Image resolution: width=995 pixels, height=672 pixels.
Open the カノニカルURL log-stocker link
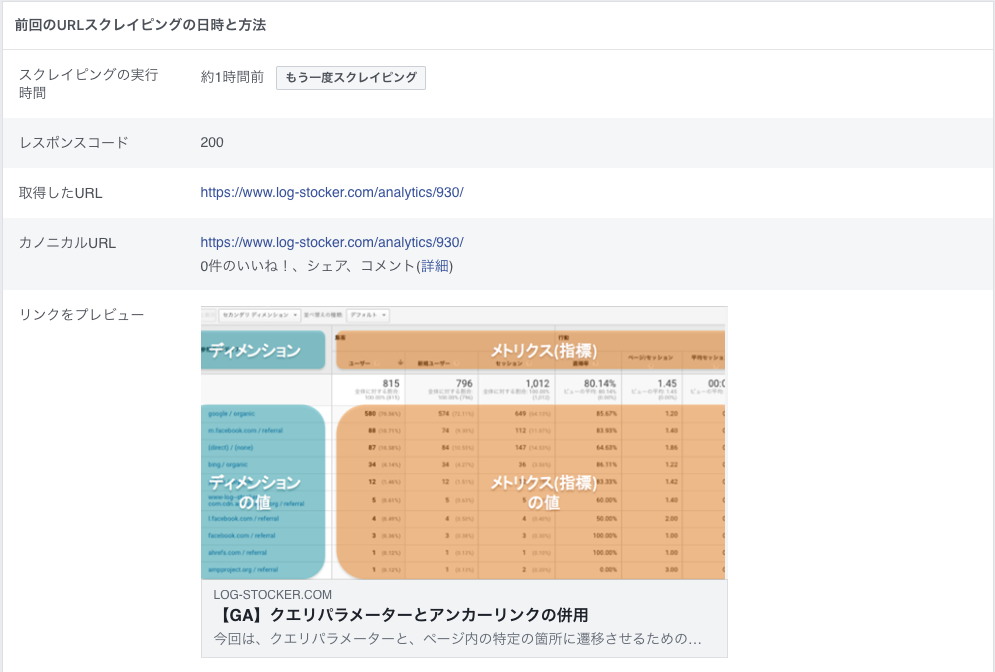332,242
